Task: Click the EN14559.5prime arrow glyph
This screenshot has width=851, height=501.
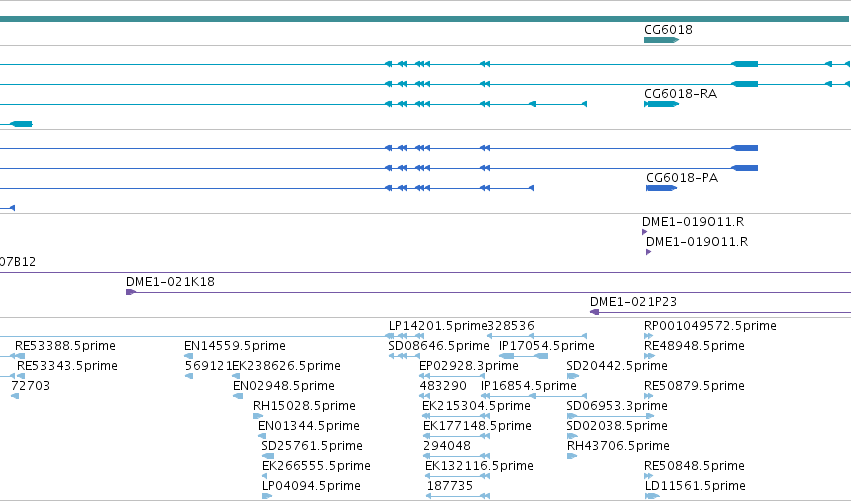Action: (x=188, y=357)
